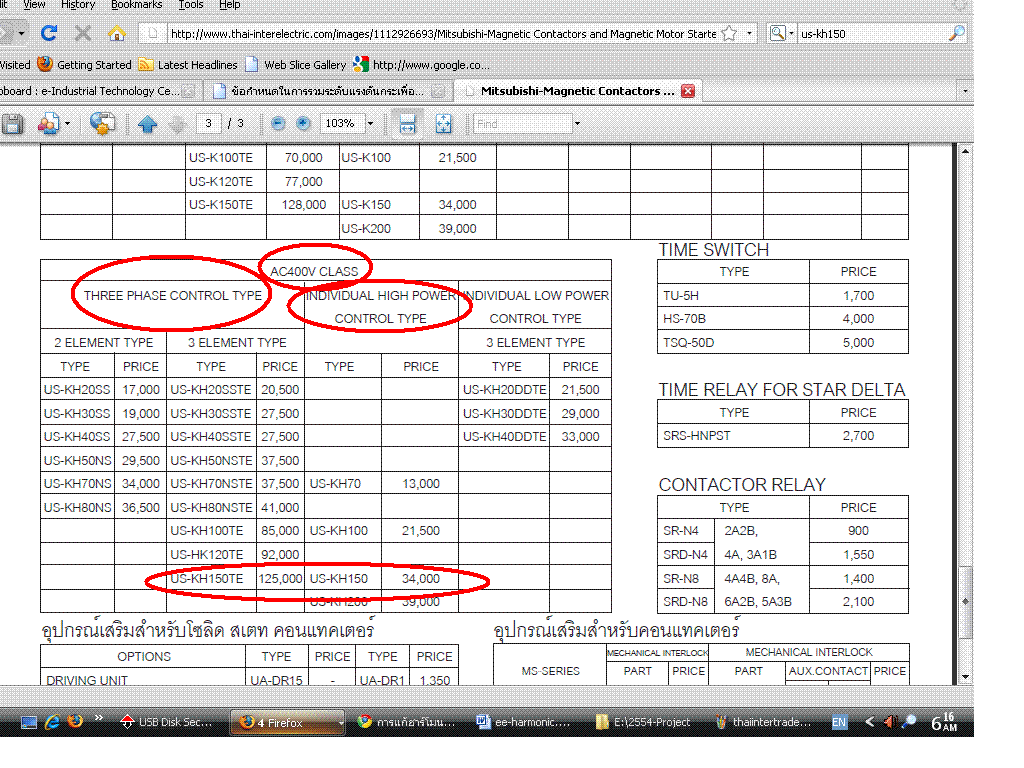This screenshot has width=1024, height=768.
Task: Click the browser reload button
Action: pos(48,33)
